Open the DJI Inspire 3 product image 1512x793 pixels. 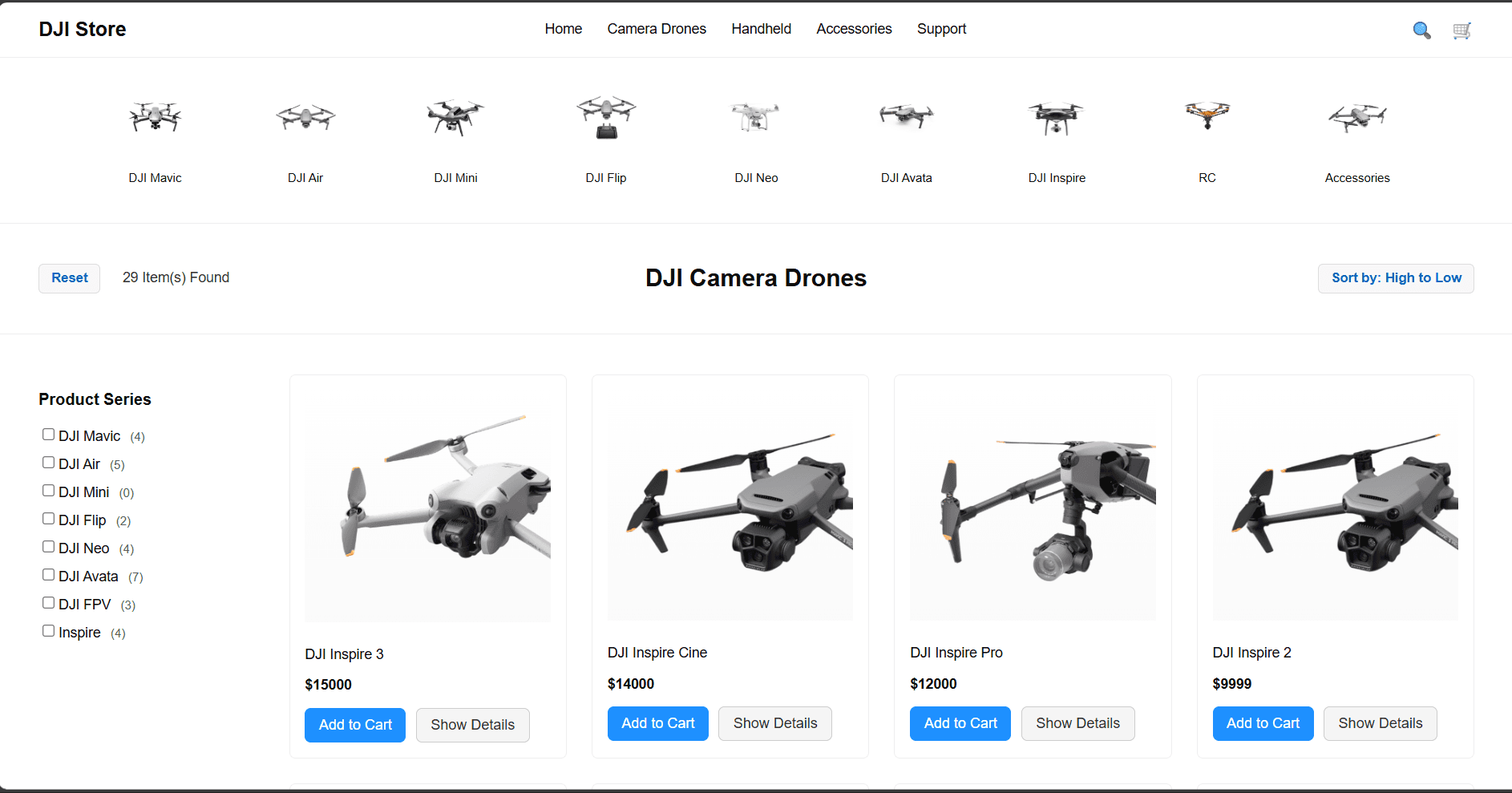pos(428,505)
